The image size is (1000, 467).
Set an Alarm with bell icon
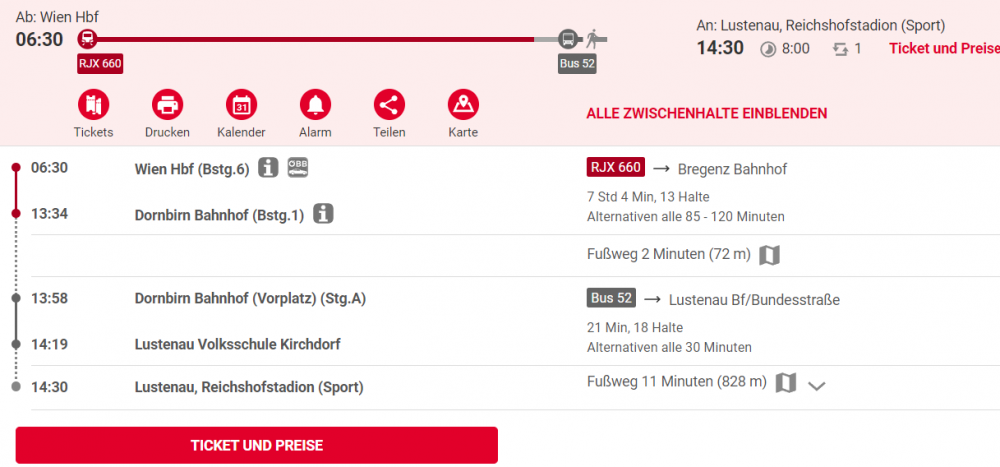click(315, 105)
